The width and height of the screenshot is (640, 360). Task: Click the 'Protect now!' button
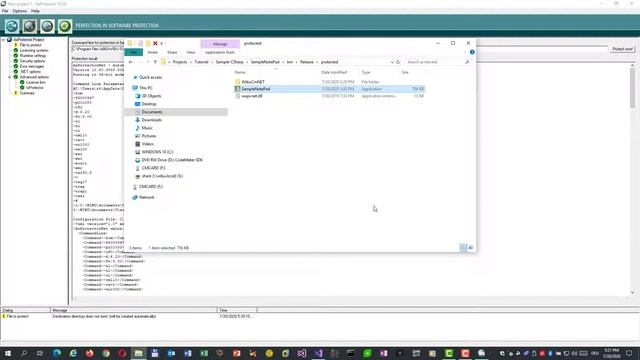(622, 49)
